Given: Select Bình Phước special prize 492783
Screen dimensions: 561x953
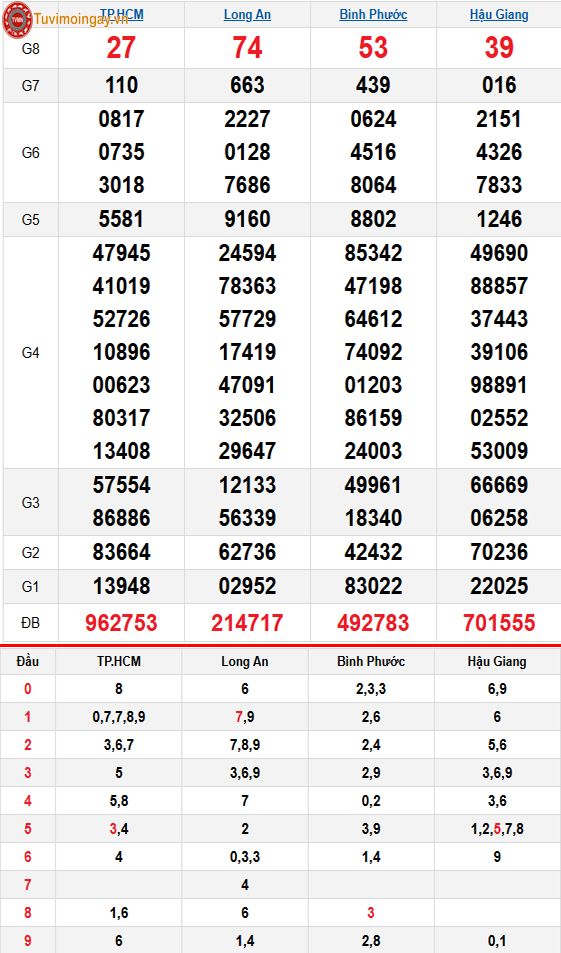Looking at the screenshot, I should click(373, 623).
